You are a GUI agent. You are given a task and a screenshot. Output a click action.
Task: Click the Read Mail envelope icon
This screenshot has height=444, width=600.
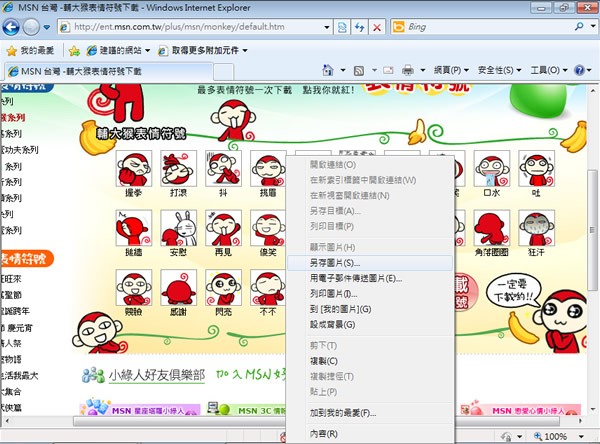(388, 70)
